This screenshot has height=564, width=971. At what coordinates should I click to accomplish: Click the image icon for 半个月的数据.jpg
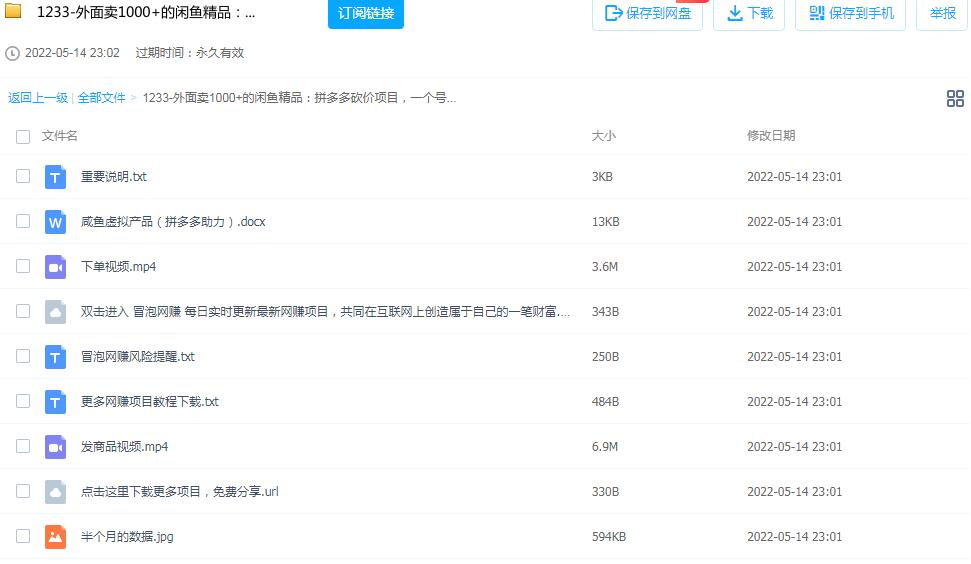(55, 537)
